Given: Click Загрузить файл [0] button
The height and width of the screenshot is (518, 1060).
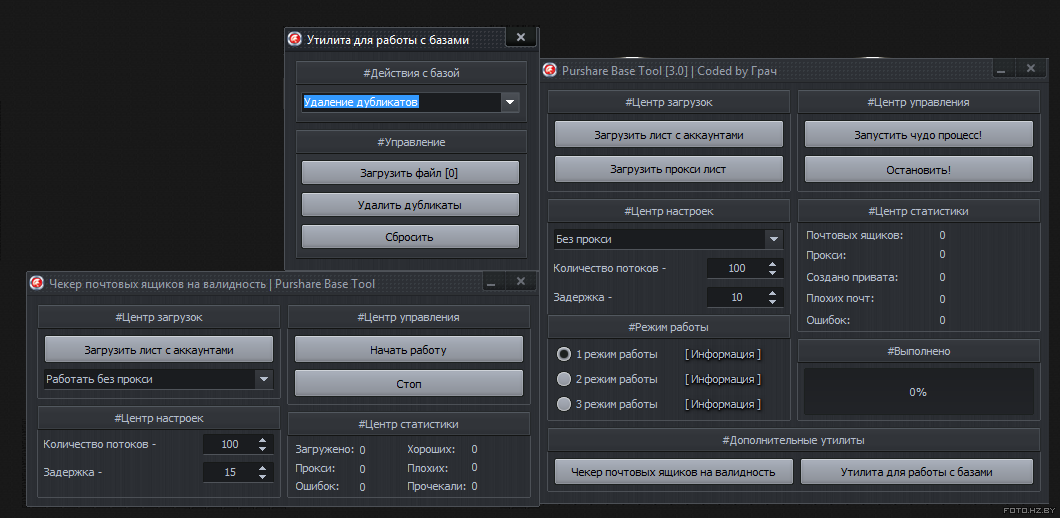Looking at the screenshot, I should [410, 172].
